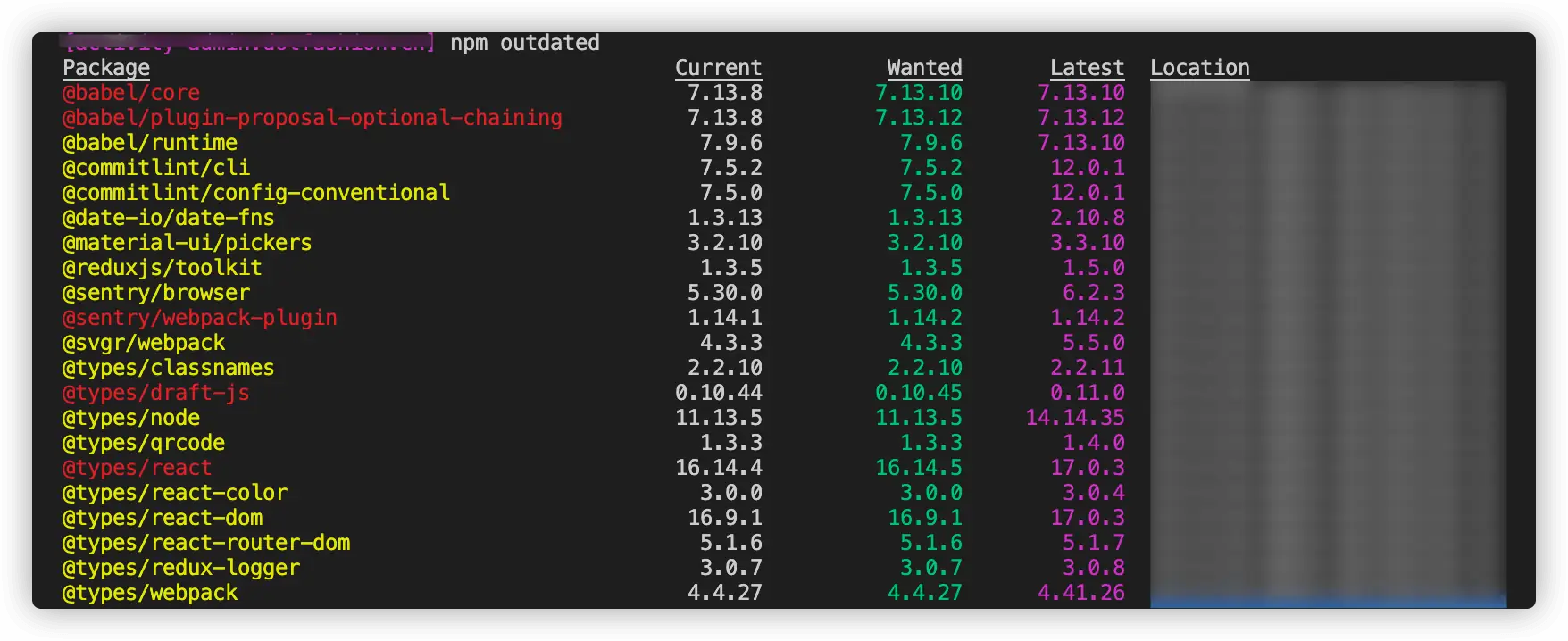
Task: Click latest version 7.13.10 of @babel/runtime
Action: pos(1081,143)
